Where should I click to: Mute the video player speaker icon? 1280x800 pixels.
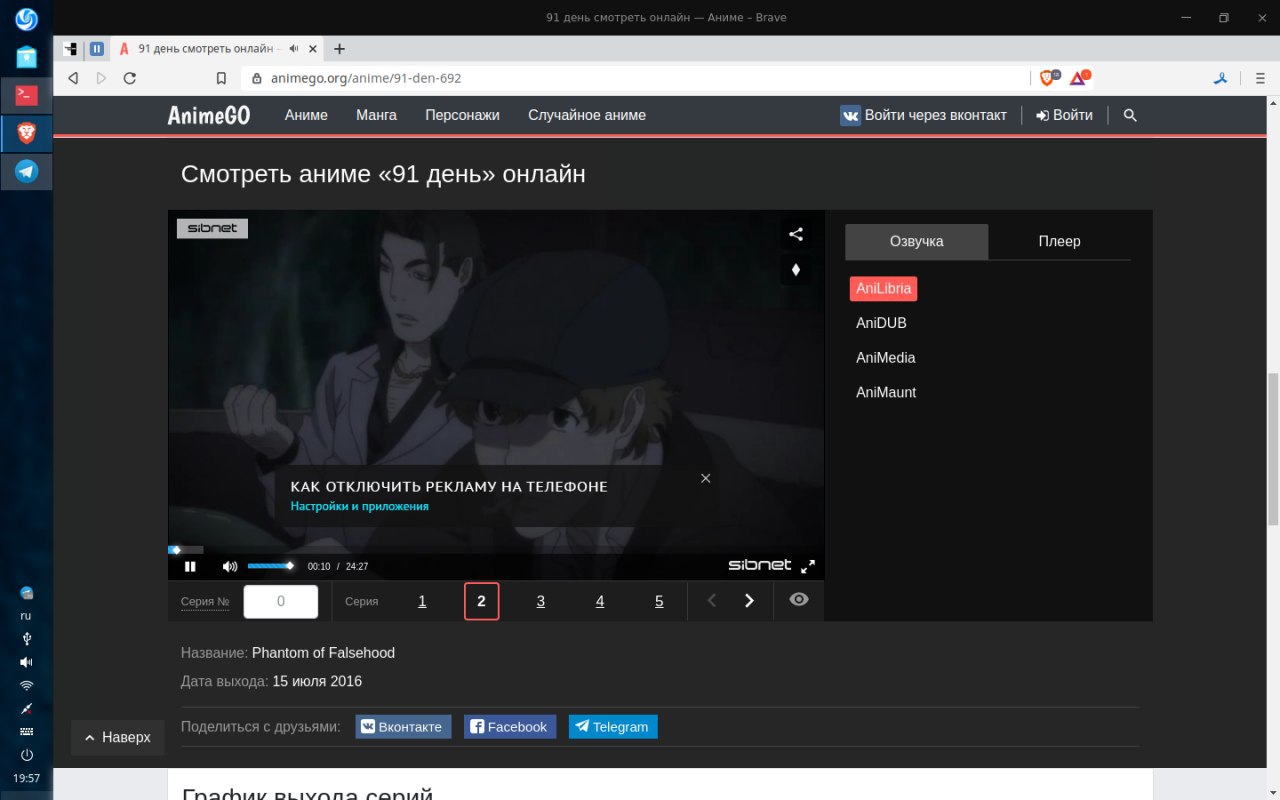pos(229,566)
